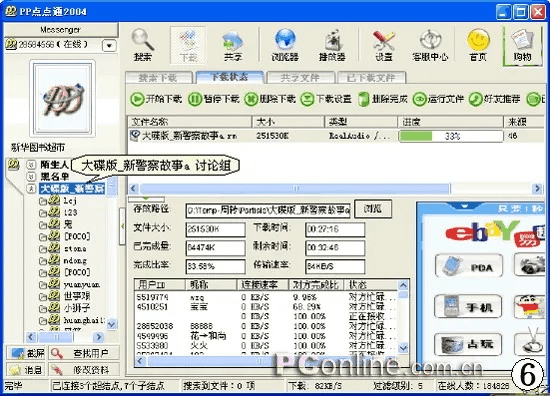Switch to the 共享文件 tab
The width and height of the screenshot is (550, 396).
pos(300,78)
